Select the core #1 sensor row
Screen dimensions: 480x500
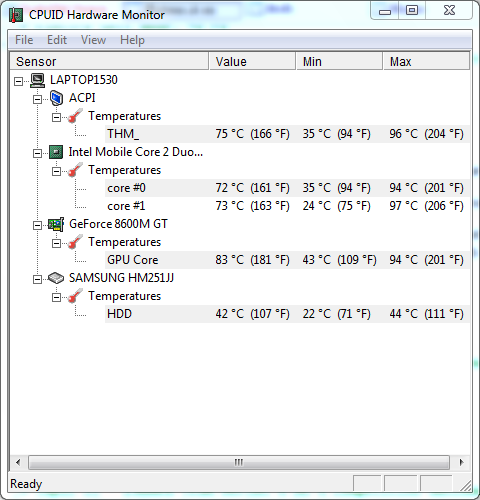(287, 206)
